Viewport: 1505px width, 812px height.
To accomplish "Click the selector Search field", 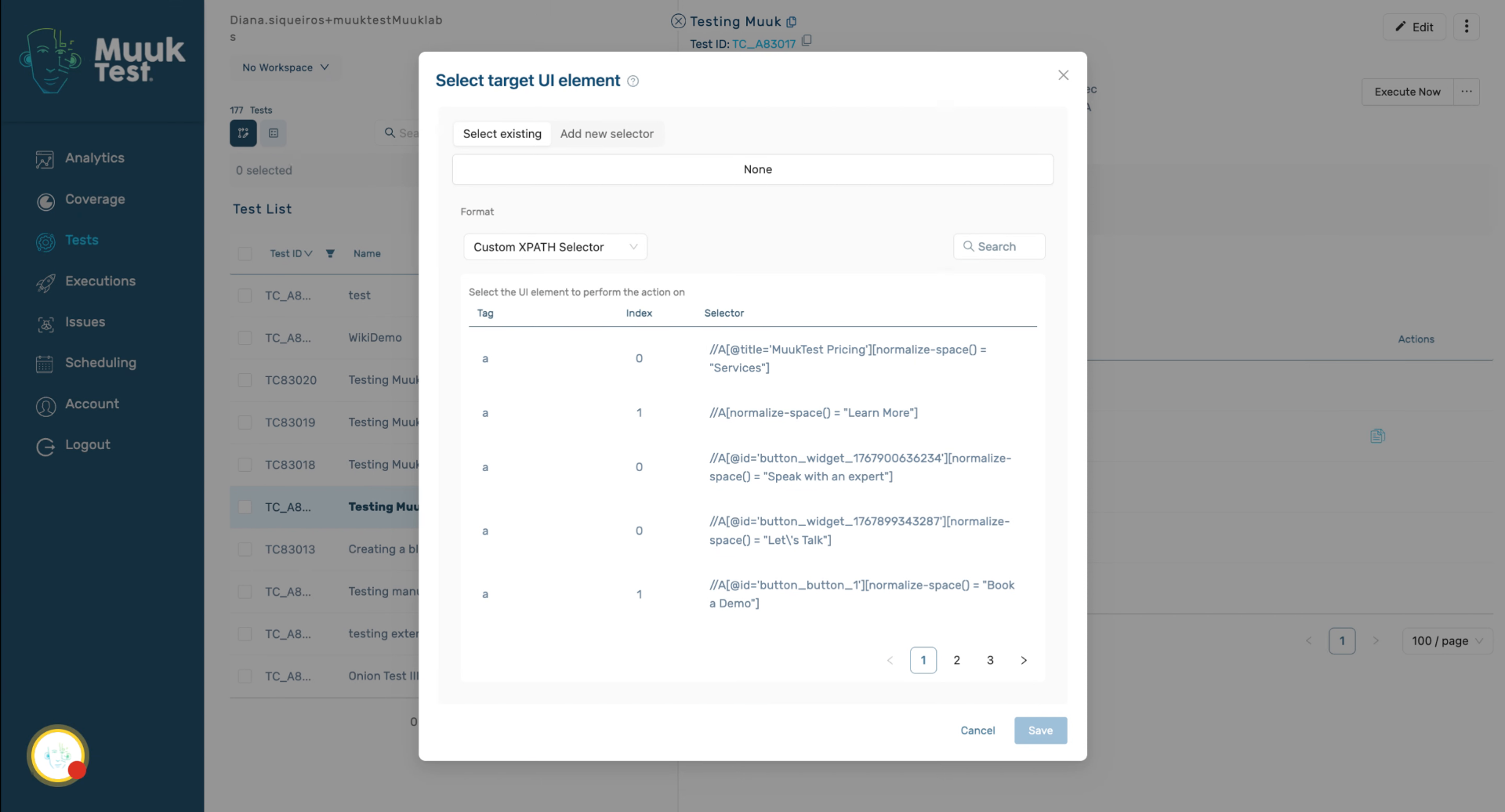I will (x=999, y=246).
